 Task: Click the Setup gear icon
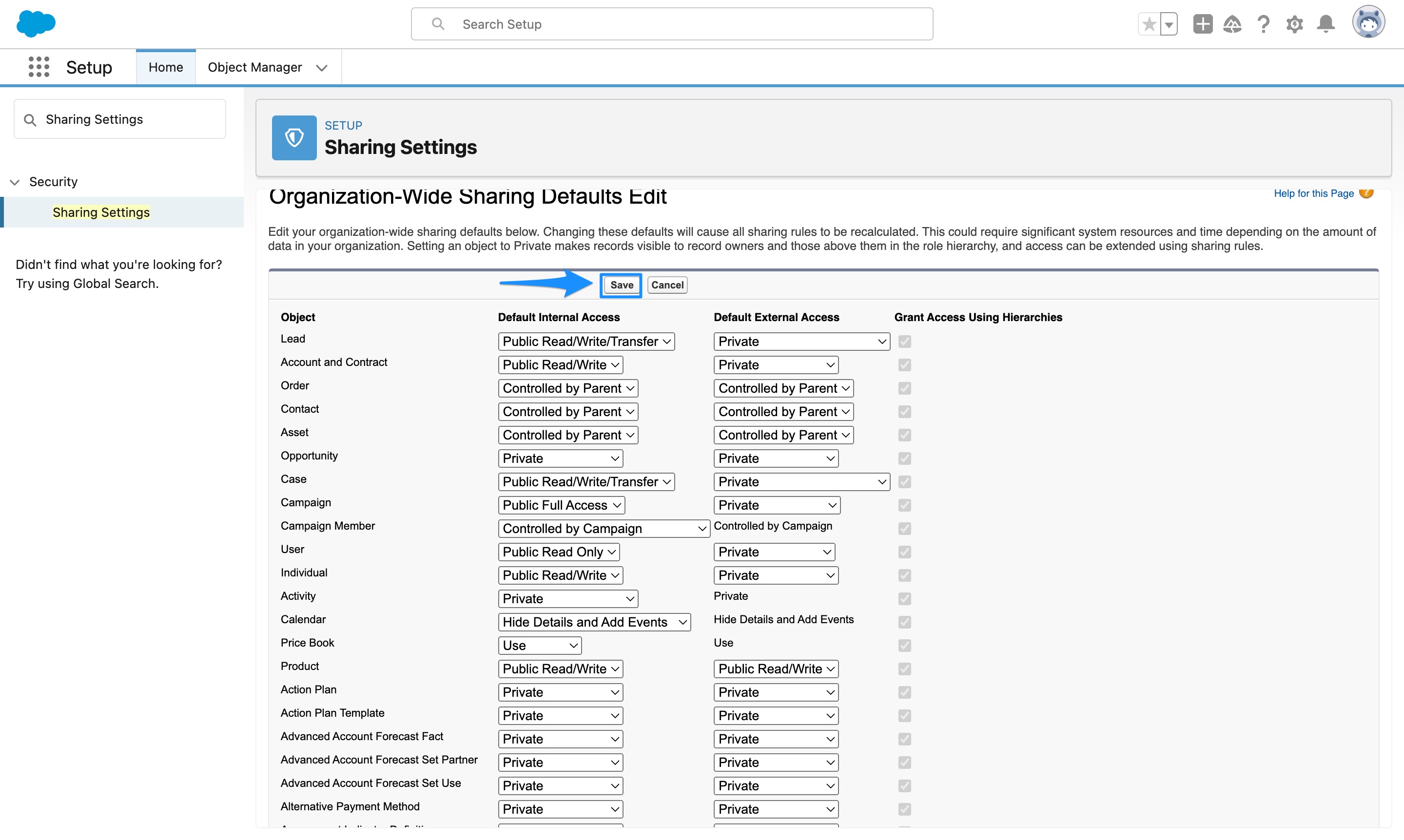1295,24
